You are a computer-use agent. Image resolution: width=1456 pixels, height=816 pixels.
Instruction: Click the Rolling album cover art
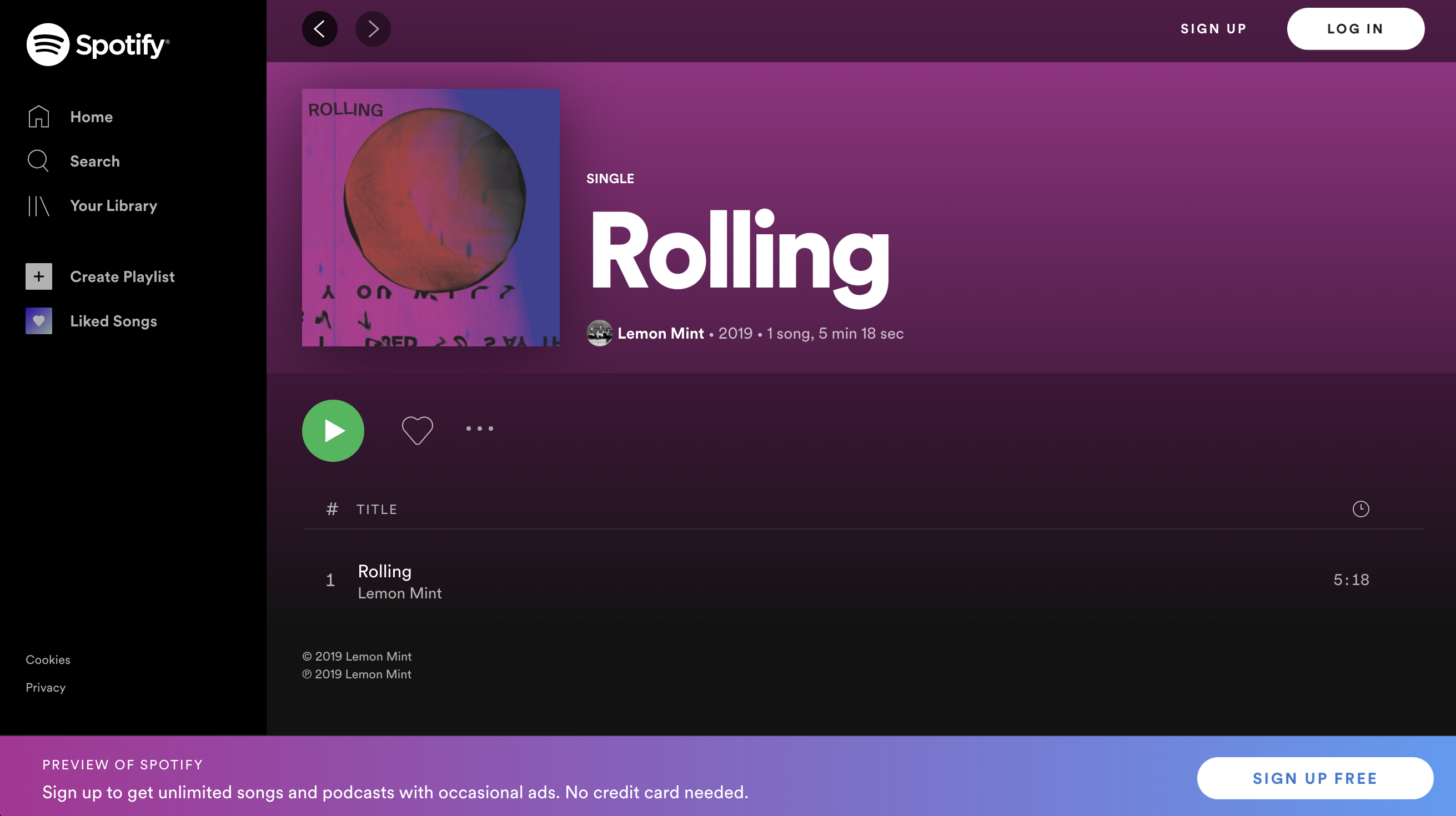click(431, 218)
